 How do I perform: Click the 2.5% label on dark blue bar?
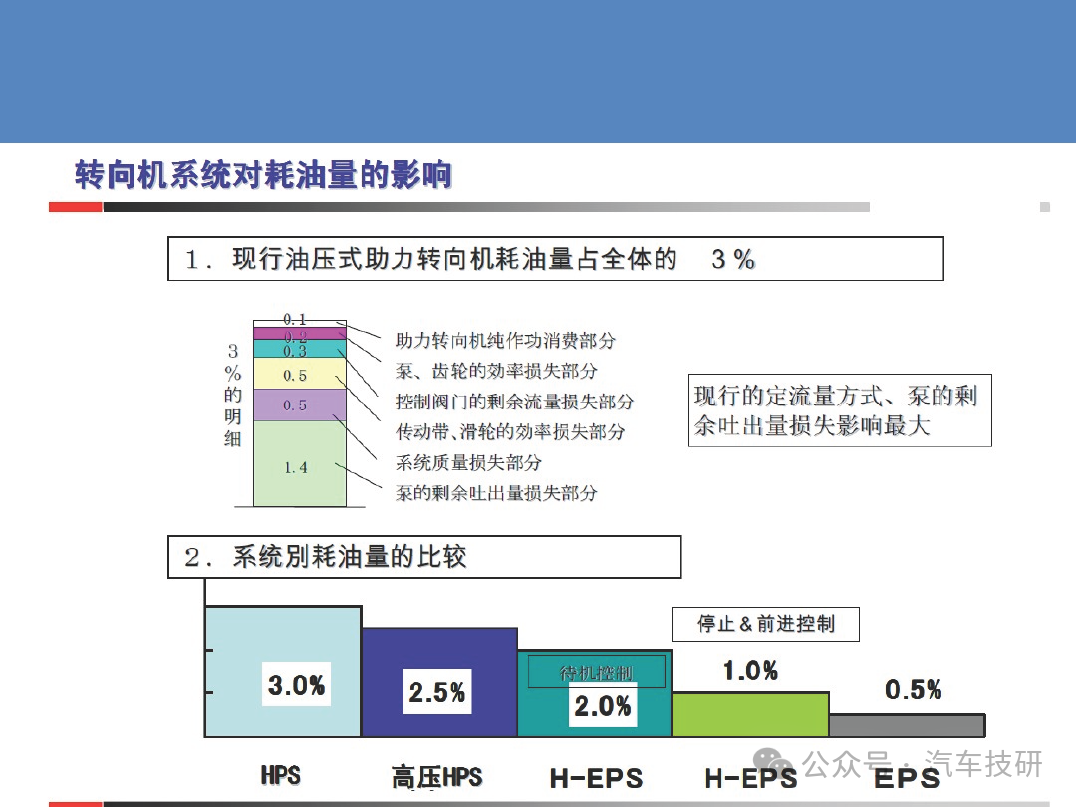pos(437,692)
